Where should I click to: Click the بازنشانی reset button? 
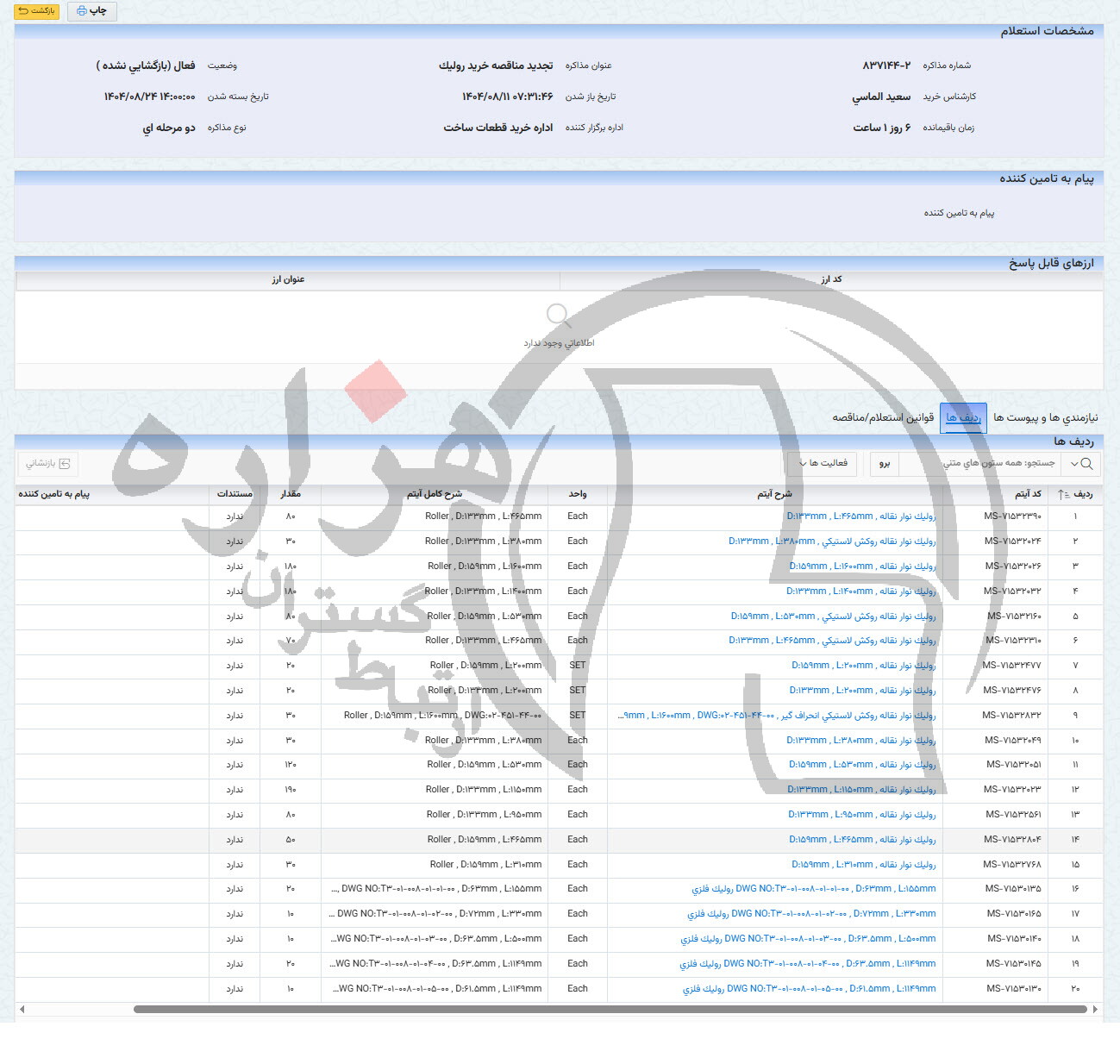(47, 464)
